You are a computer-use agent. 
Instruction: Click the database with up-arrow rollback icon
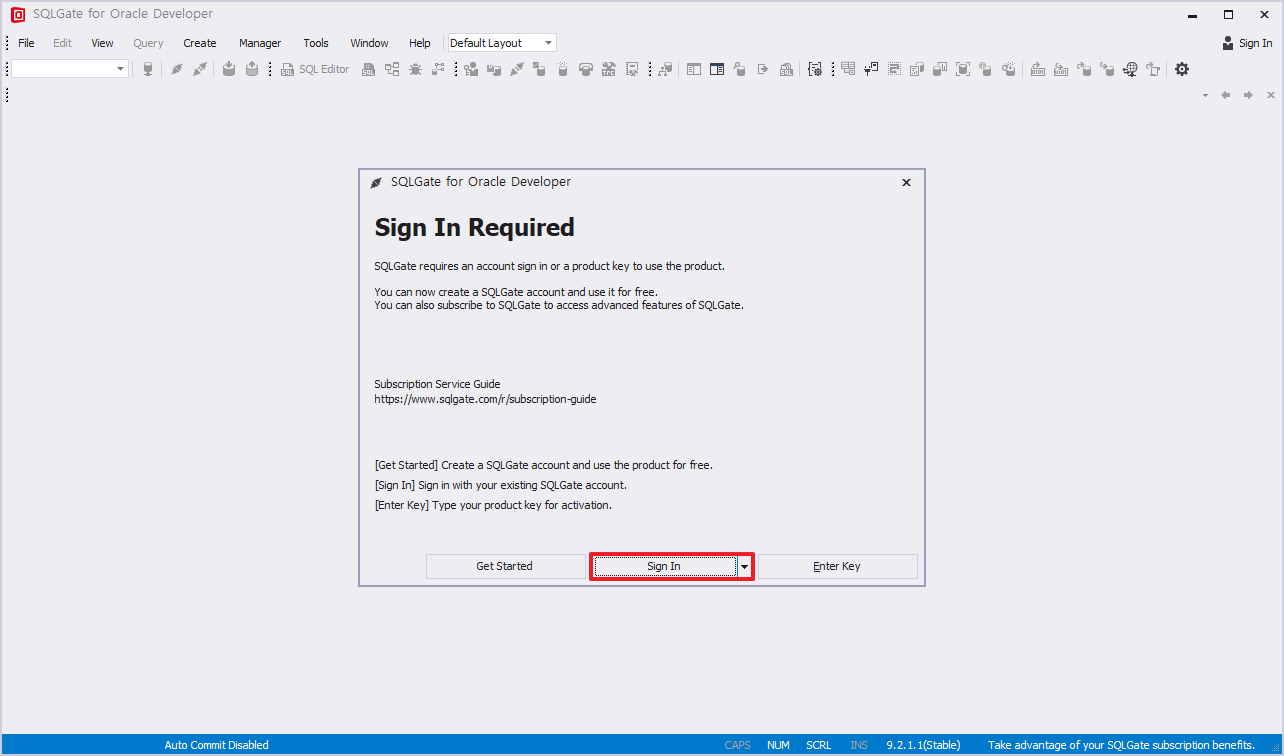(x=252, y=69)
